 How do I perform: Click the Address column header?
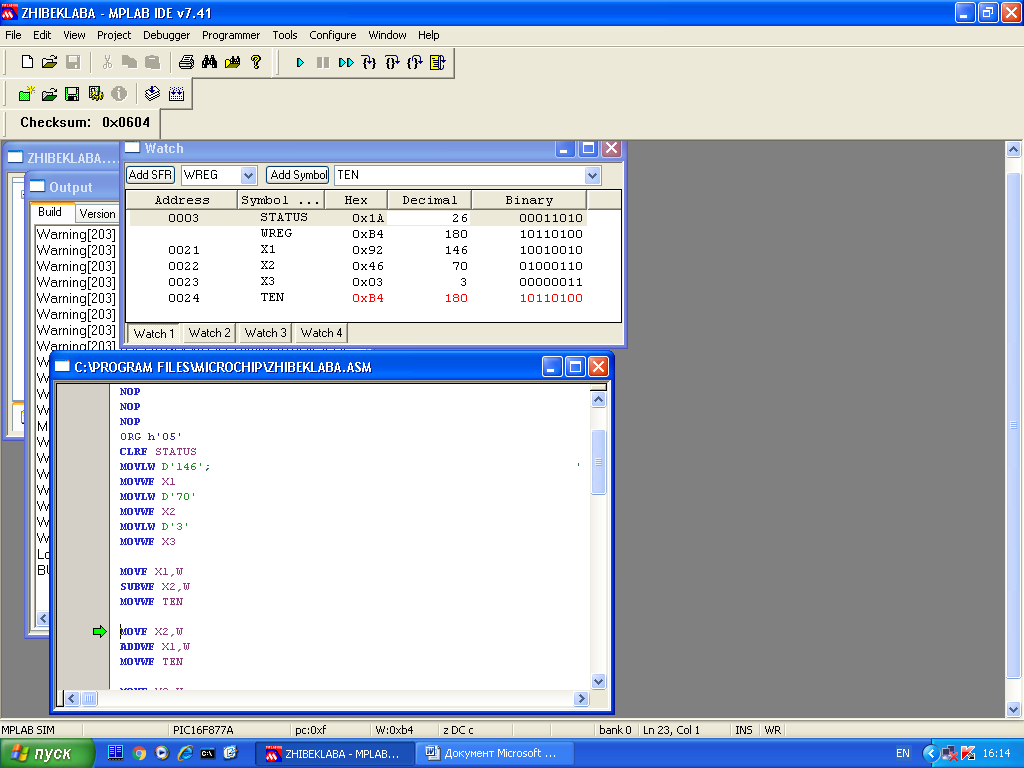pyautogui.click(x=182, y=200)
